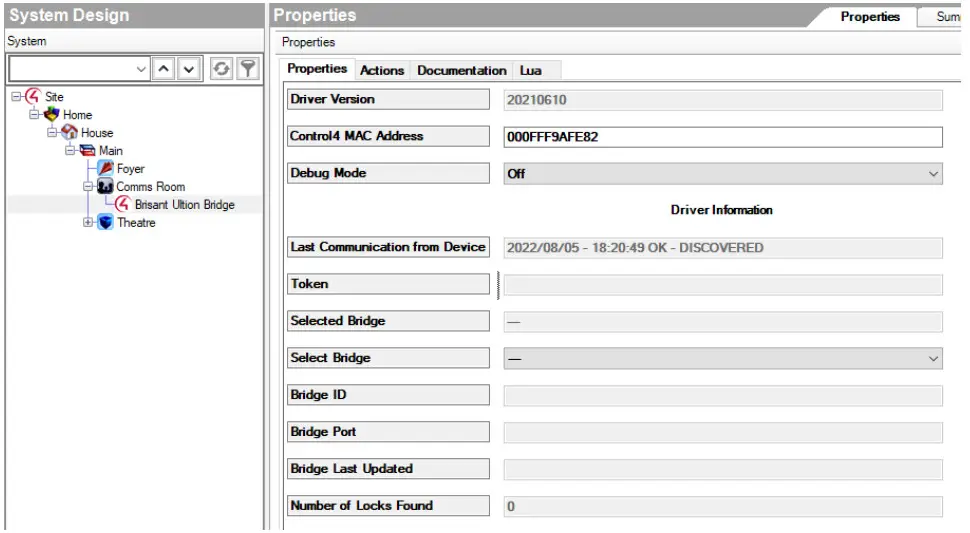Click the Control4 Site icon in tree
This screenshot has width=970, height=533.
(x=33, y=96)
